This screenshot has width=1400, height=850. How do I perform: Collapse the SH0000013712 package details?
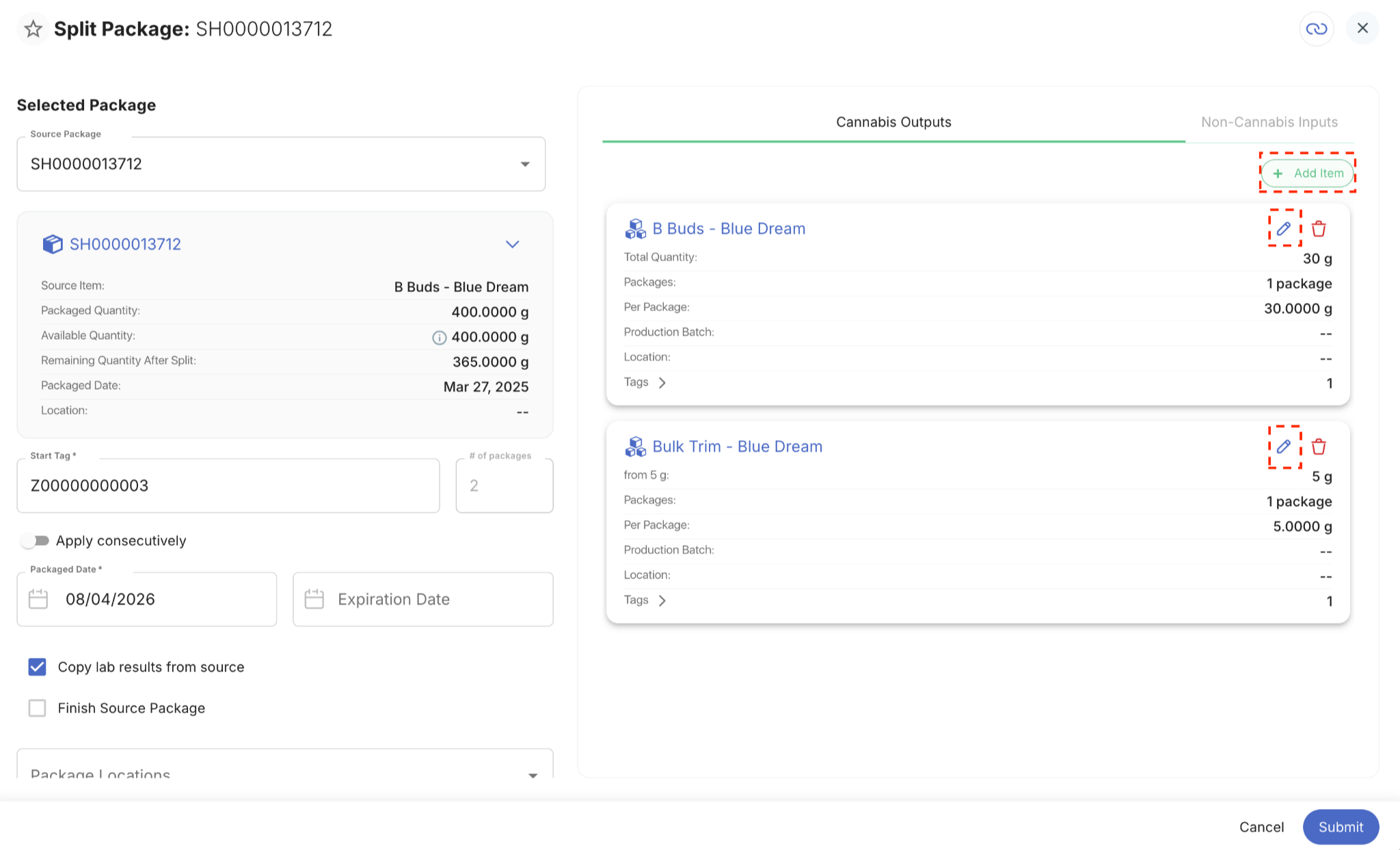pos(512,244)
